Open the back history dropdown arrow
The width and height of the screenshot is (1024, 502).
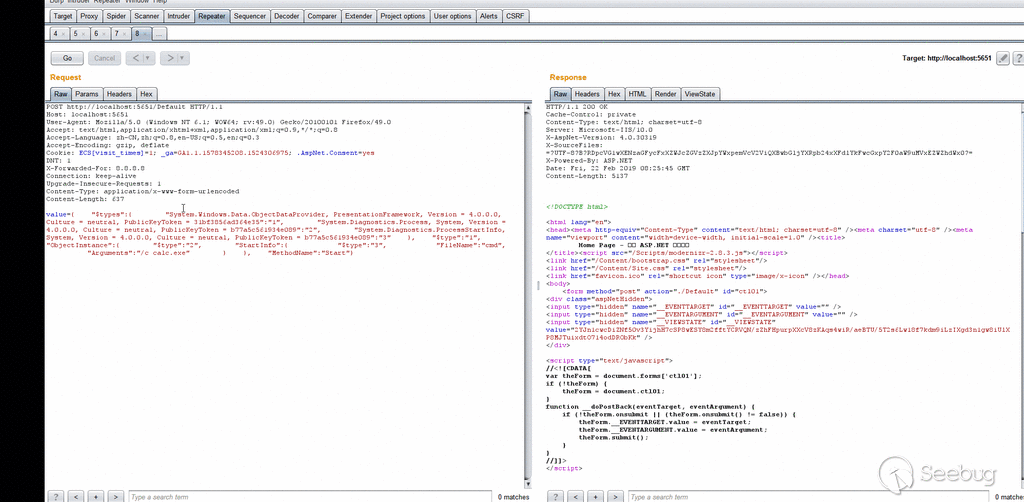click(147, 59)
